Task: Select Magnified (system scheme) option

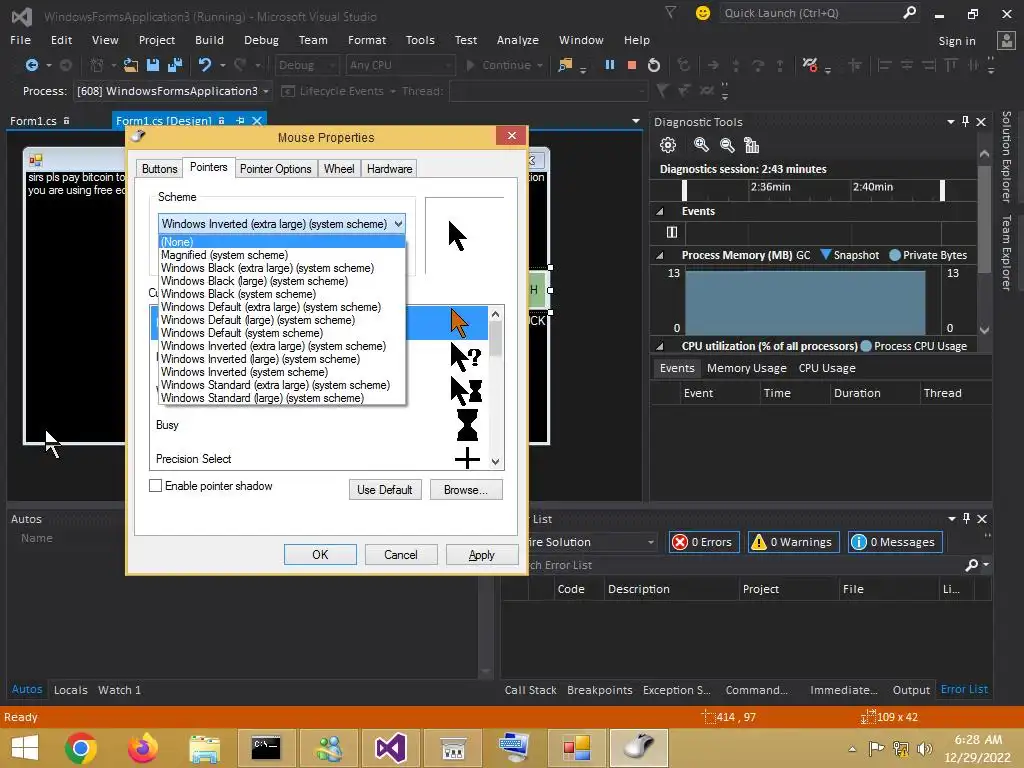Action: (282, 255)
